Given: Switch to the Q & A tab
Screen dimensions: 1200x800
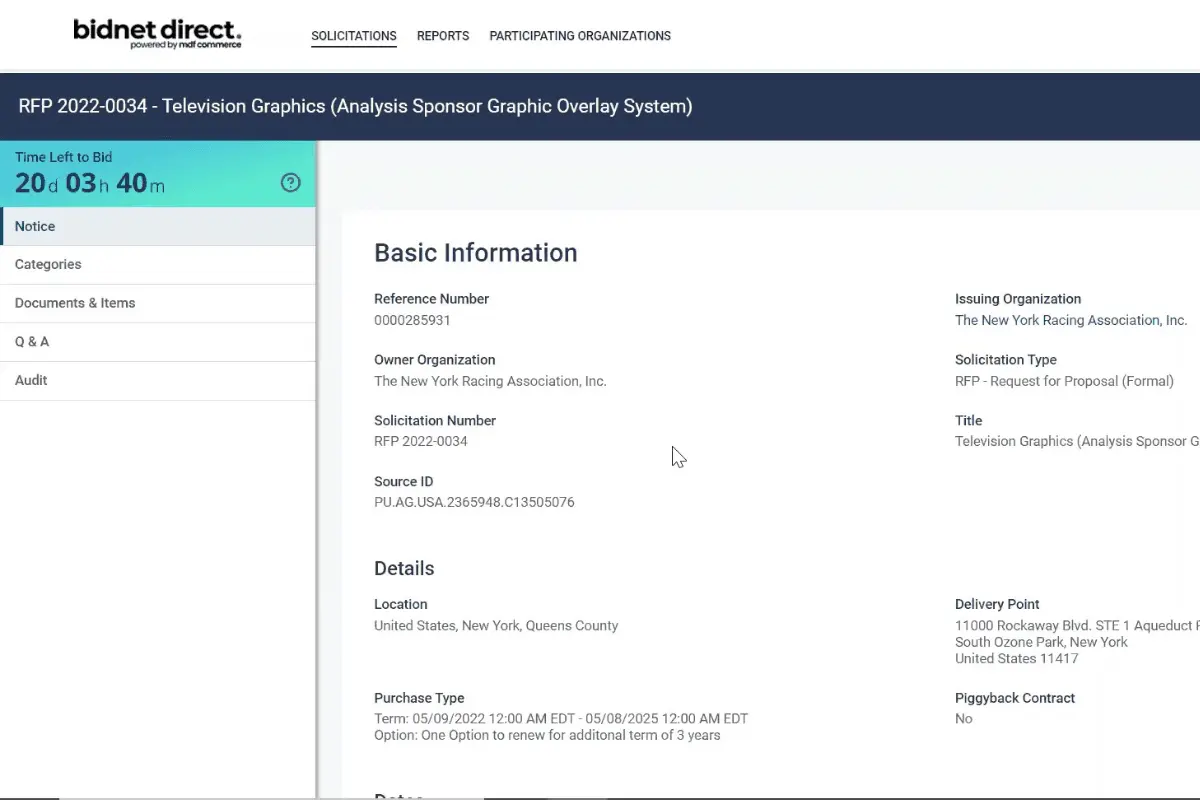Looking at the screenshot, I should [x=158, y=342].
